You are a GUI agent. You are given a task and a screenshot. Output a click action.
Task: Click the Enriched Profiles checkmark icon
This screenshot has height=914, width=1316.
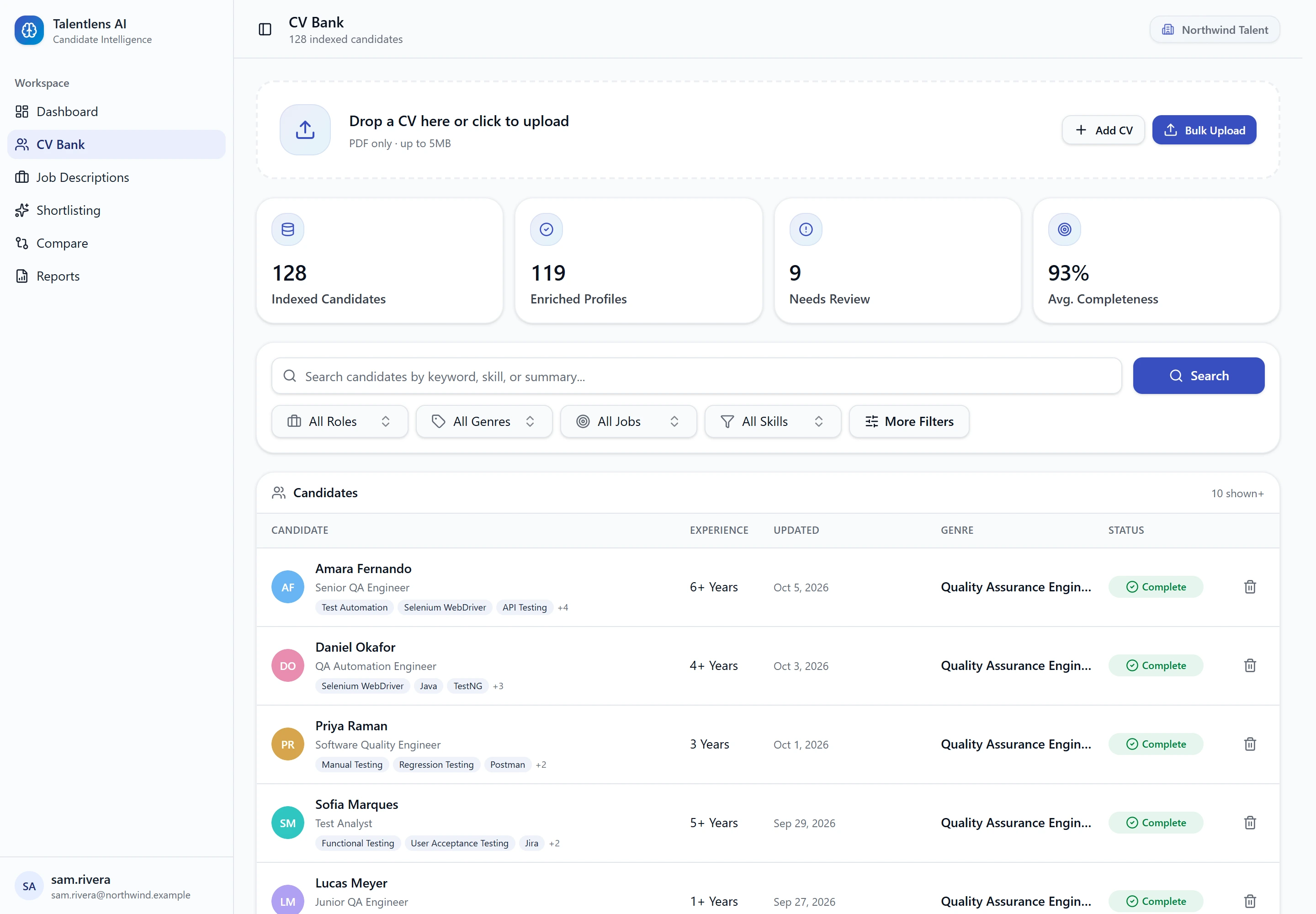pyautogui.click(x=547, y=230)
